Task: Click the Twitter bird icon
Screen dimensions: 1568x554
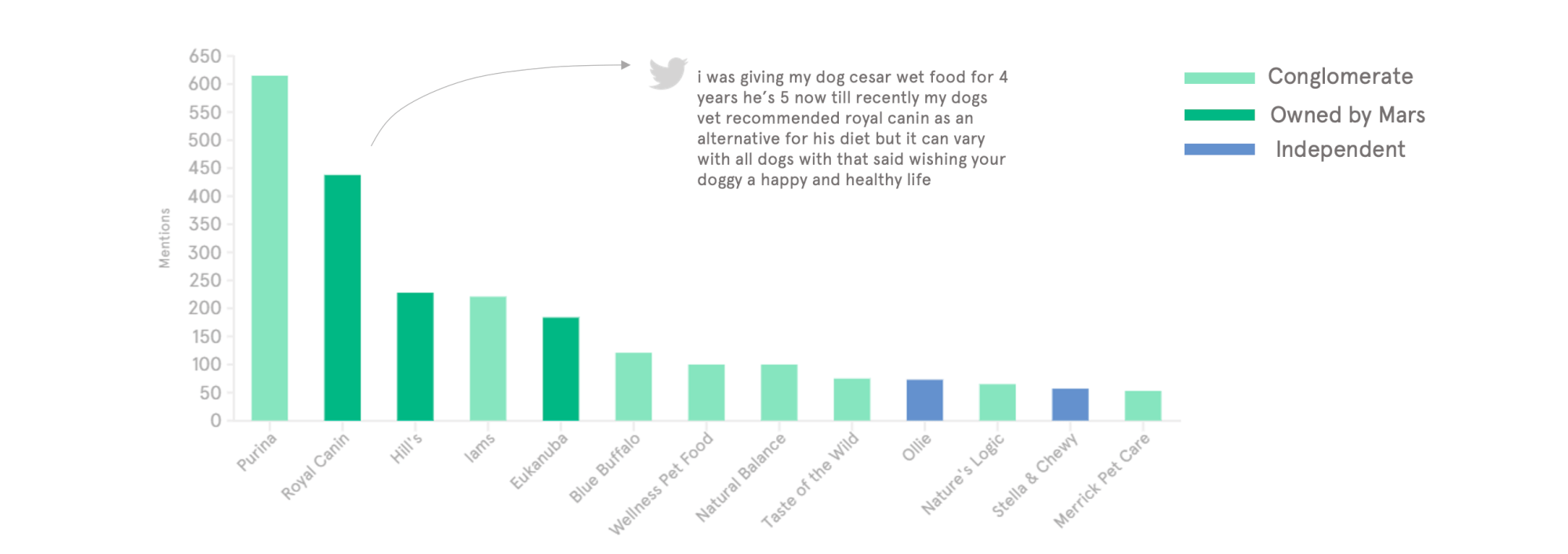Action: [668, 74]
